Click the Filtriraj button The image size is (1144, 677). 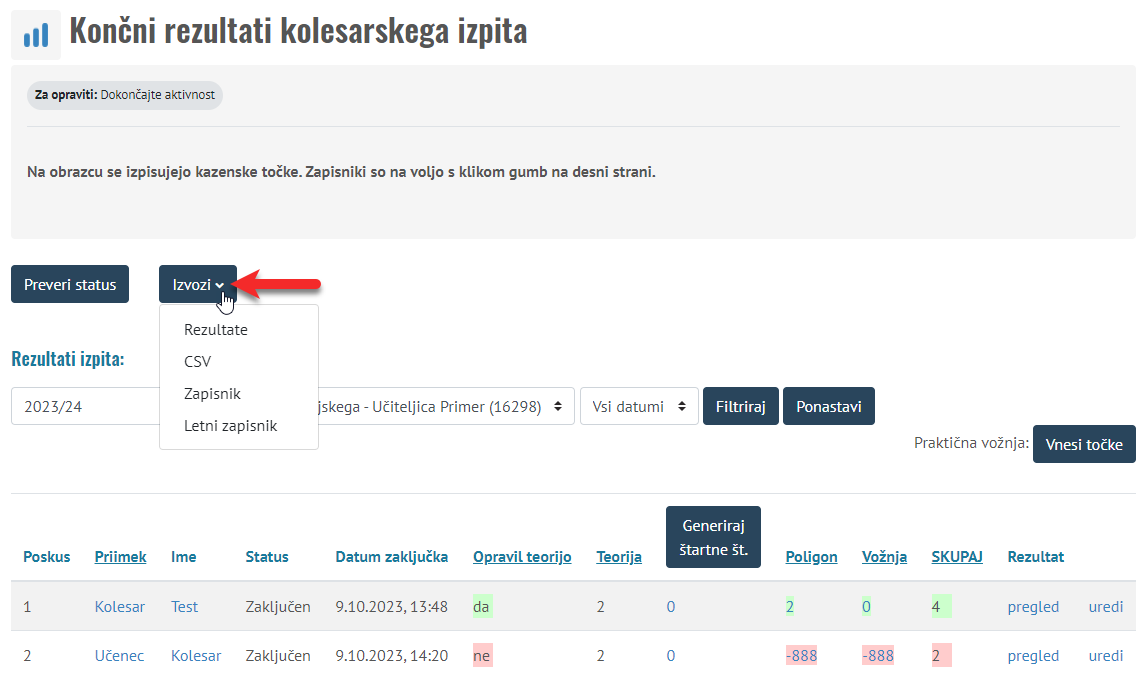[x=740, y=407]
